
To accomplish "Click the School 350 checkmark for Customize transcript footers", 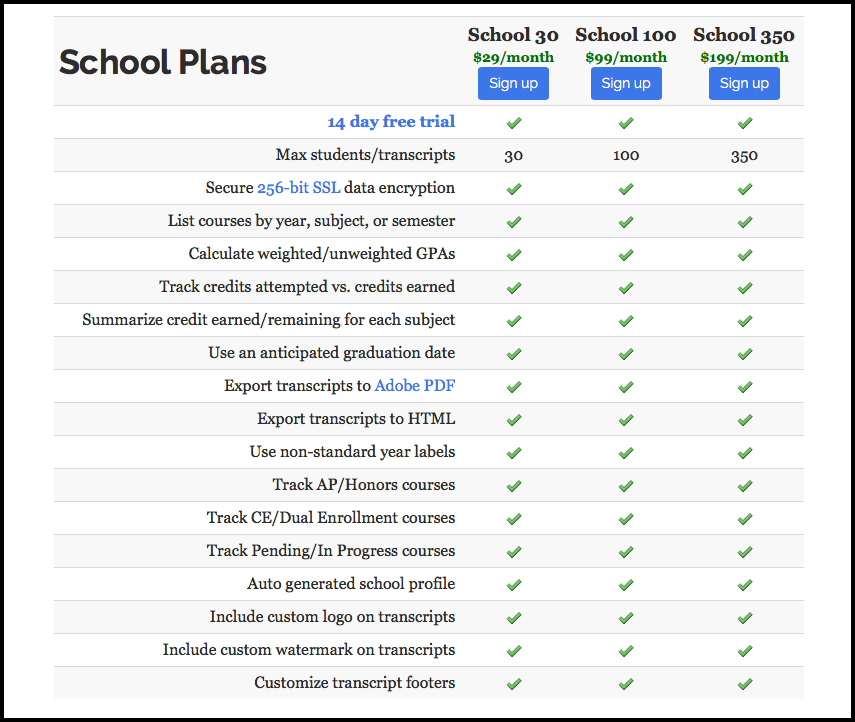I will (744, 684).
